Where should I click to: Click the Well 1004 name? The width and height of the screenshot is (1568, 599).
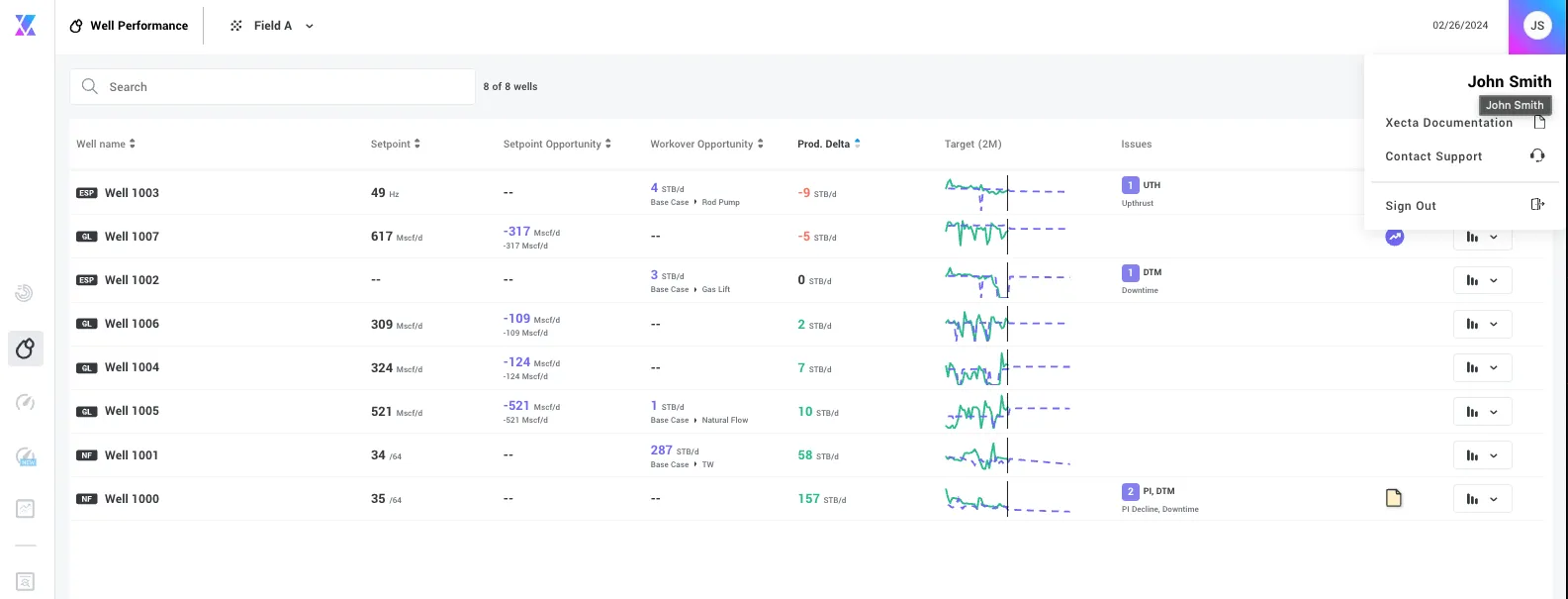coord(132,367)
